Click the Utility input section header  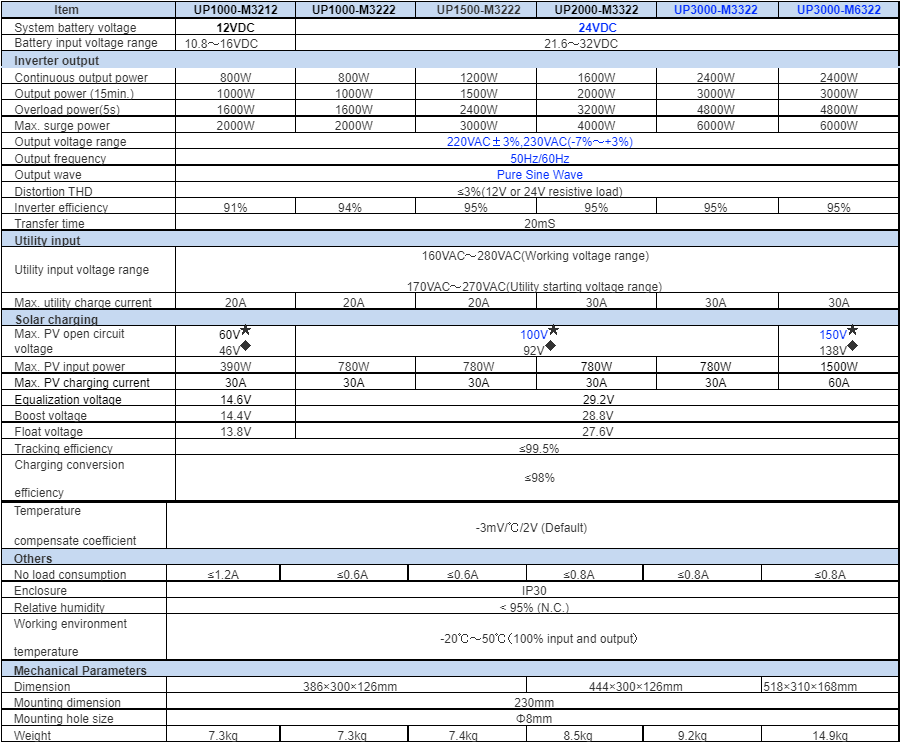(47, 241)
